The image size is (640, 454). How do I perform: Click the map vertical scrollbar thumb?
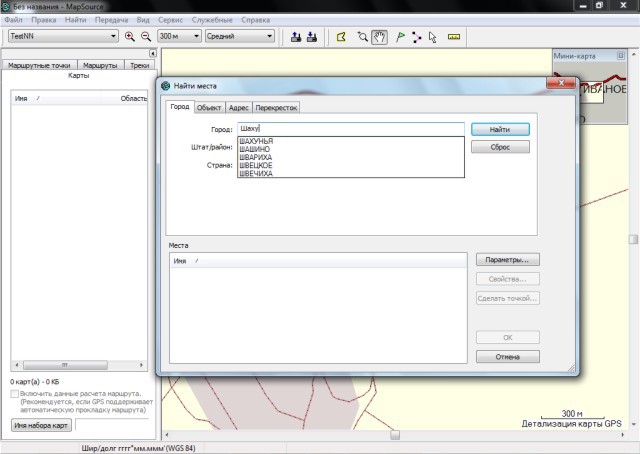(x=633, y=239)
